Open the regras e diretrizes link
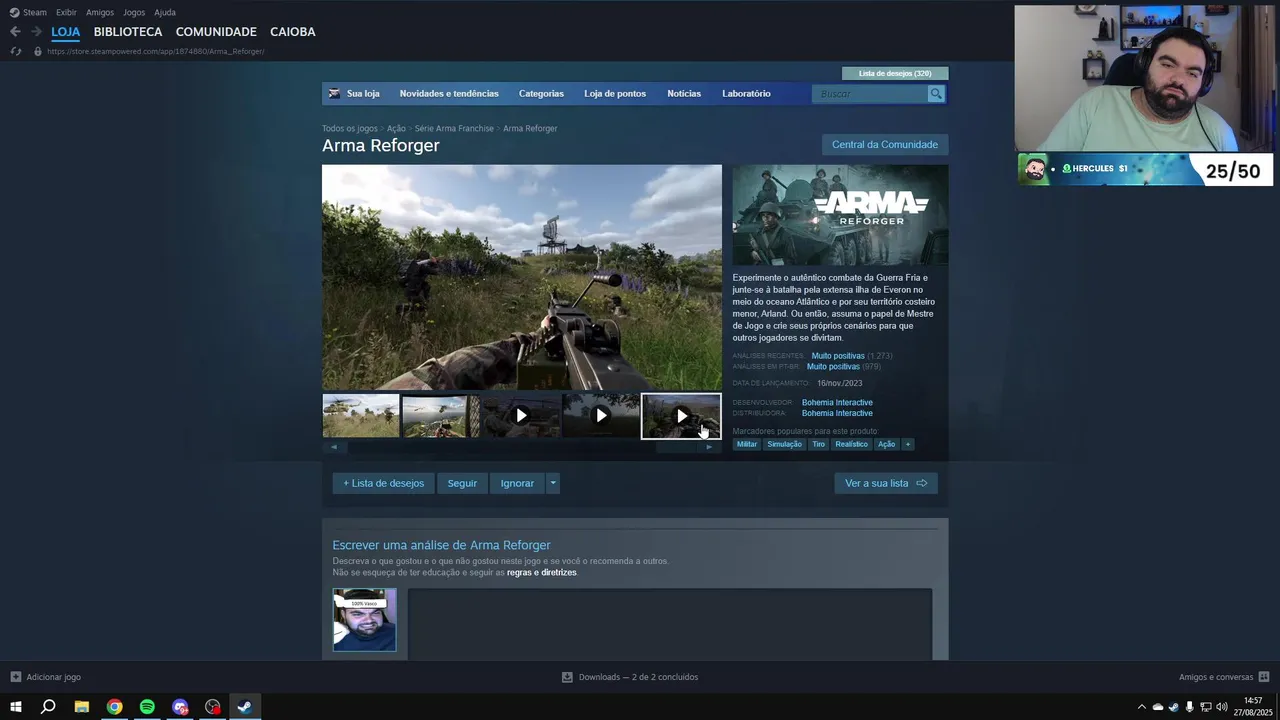This screenshot has height=720, width=1280. click(x=541, y=572)
